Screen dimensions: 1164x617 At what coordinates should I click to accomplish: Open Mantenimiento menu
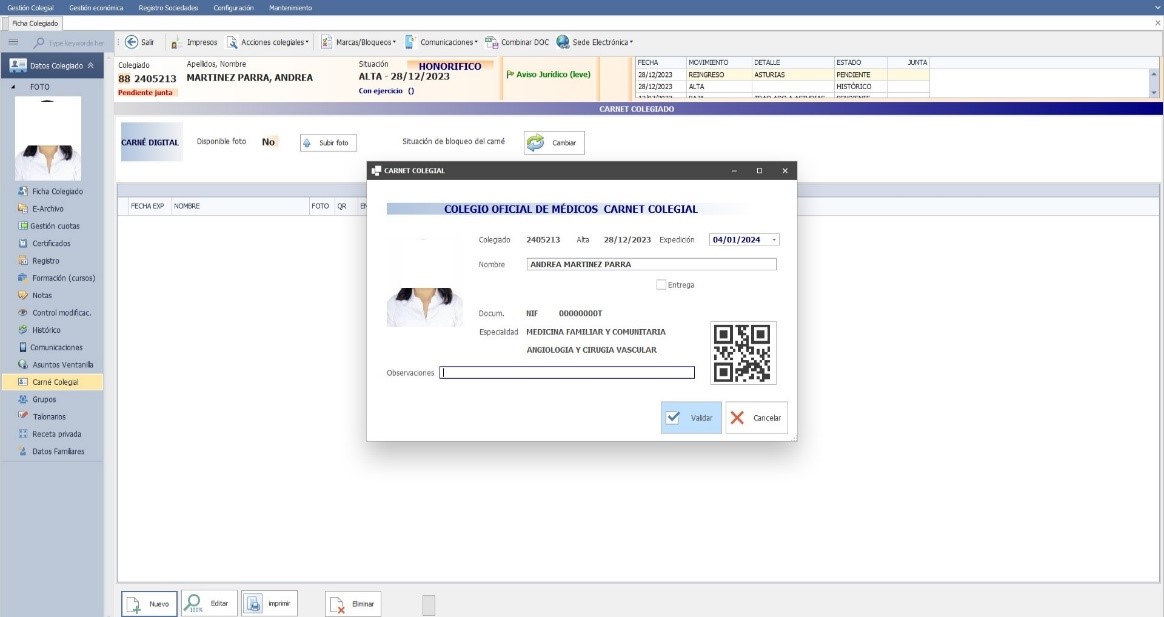pyautogui.click(x=290, y=7)
